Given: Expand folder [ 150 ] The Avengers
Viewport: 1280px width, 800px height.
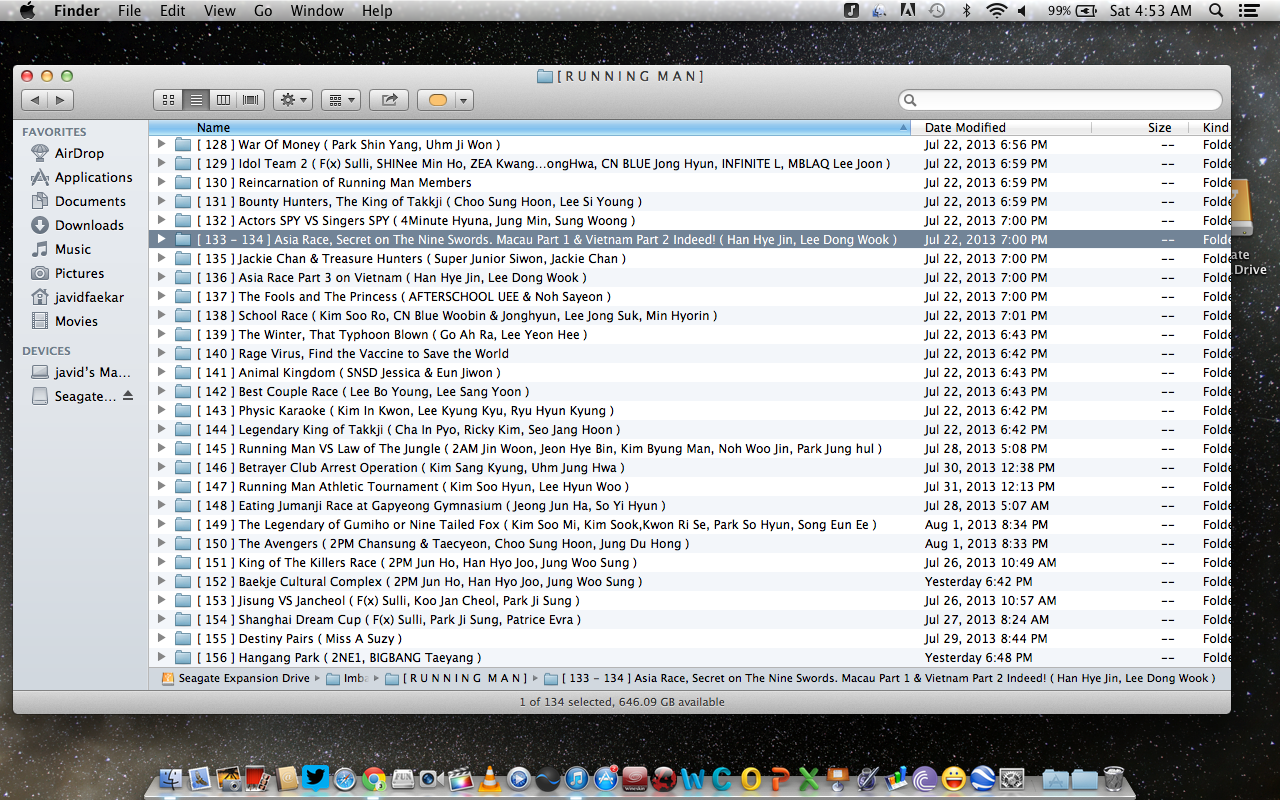Looking at the screenshot, I should 161,543.
